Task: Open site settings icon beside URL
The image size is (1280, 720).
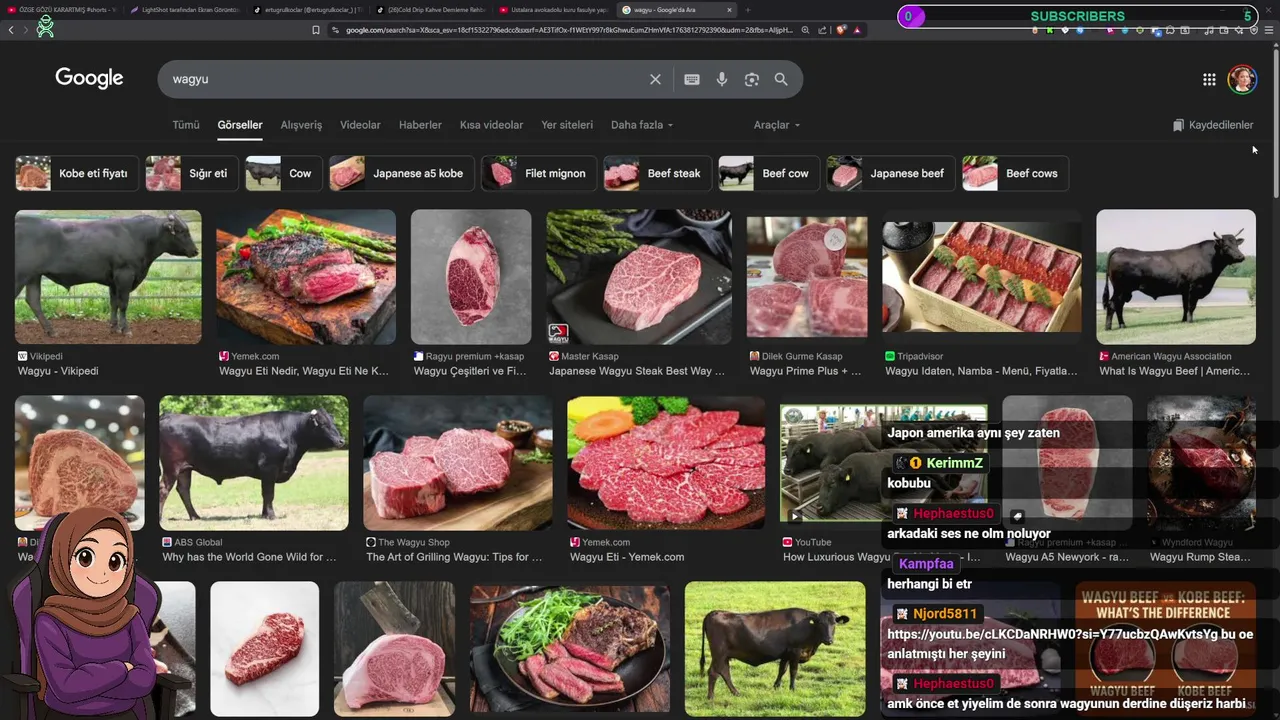Action: [335, 30]
